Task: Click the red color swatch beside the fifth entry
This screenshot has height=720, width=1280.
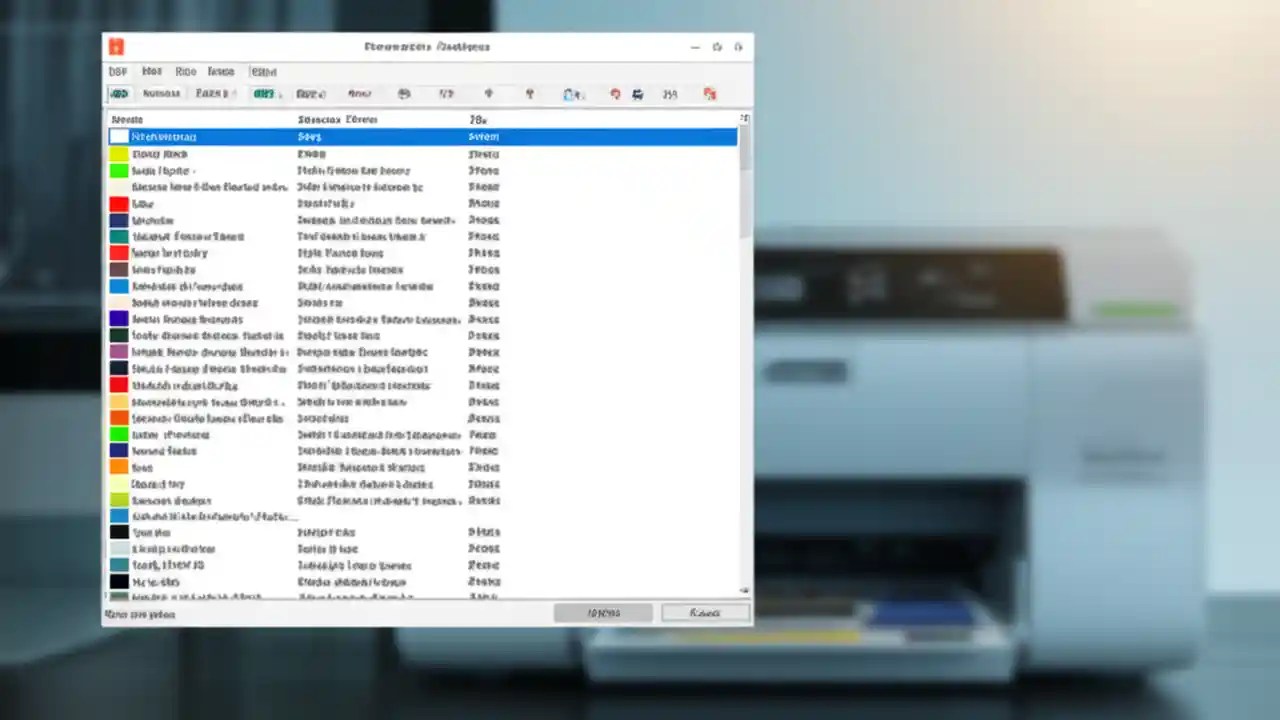Action: tap(118, 203)
